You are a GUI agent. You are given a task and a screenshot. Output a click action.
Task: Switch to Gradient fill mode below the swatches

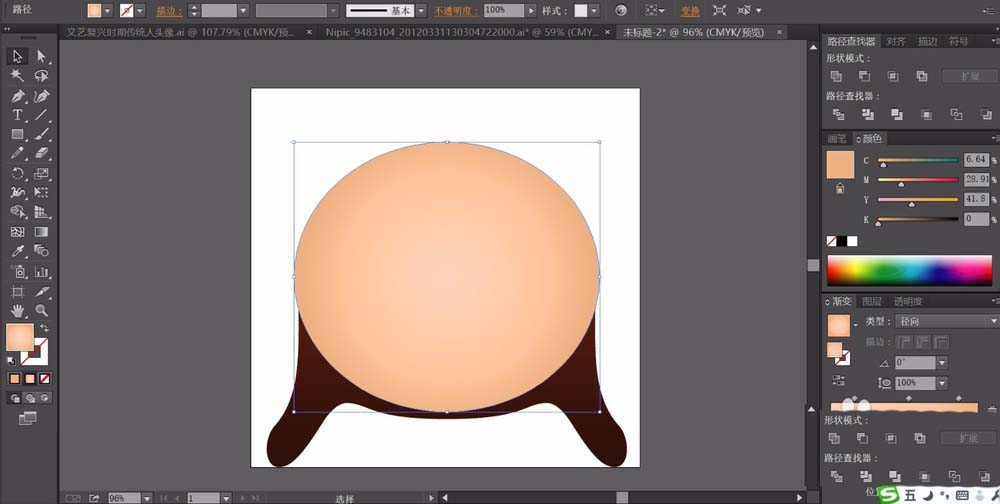pos(29,379)
